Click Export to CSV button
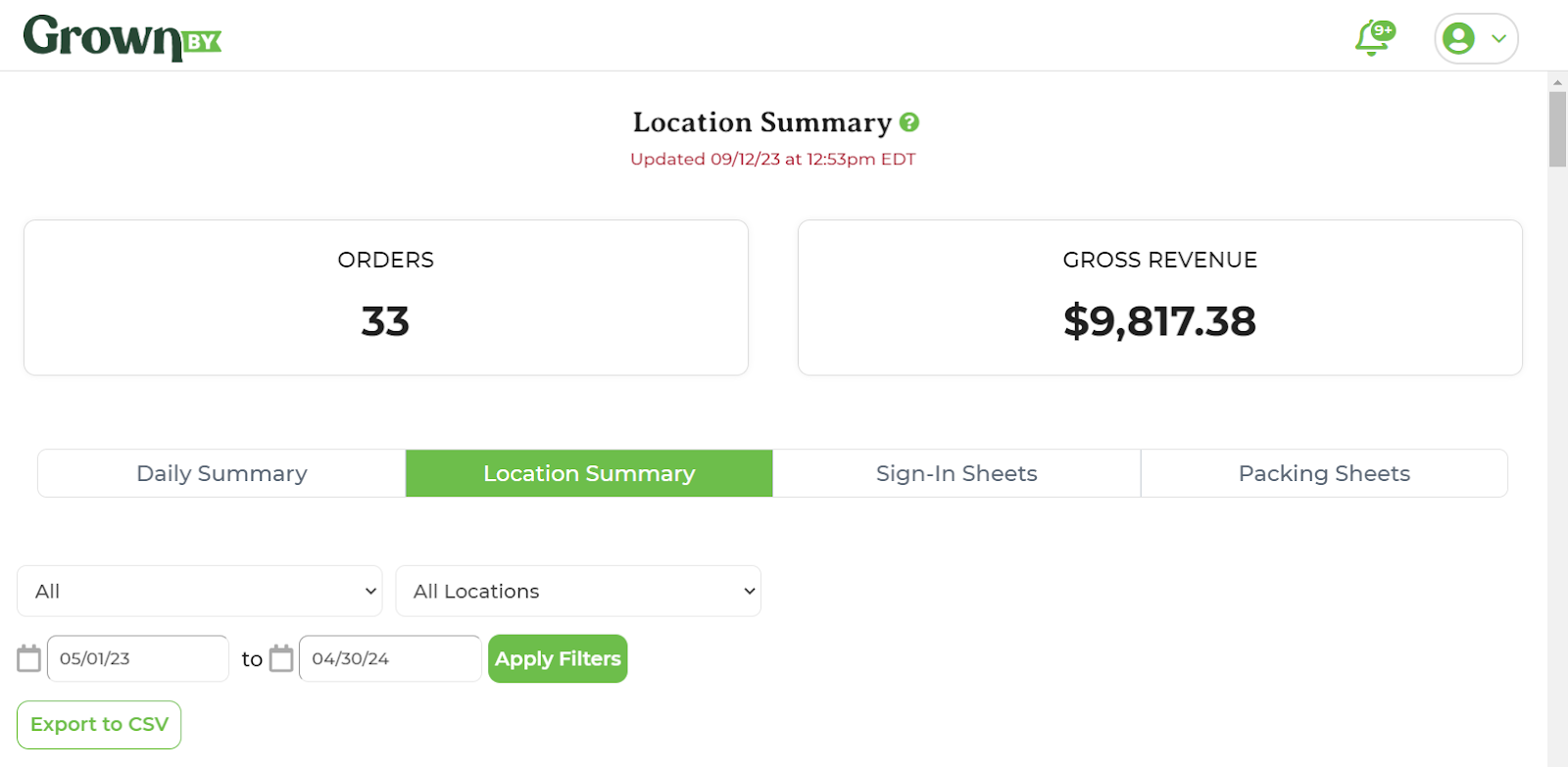 (x=99, y=725)
